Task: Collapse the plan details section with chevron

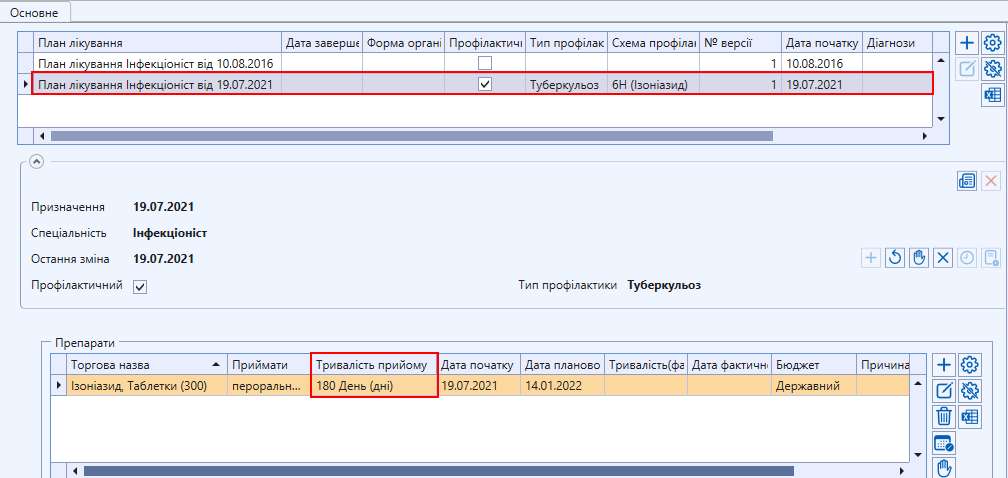Action: pos(36,160)
